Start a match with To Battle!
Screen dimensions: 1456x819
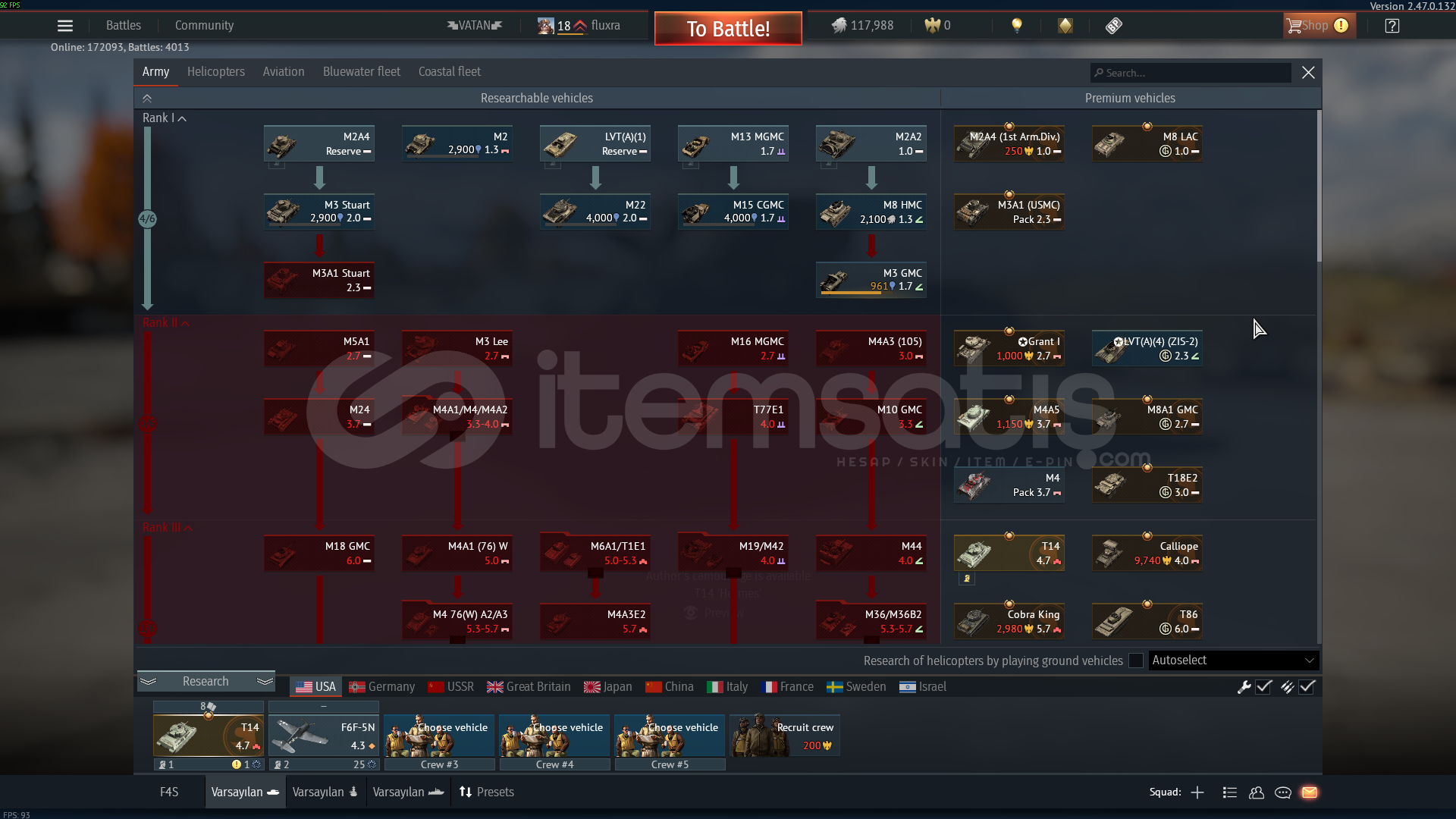point(728,29)
